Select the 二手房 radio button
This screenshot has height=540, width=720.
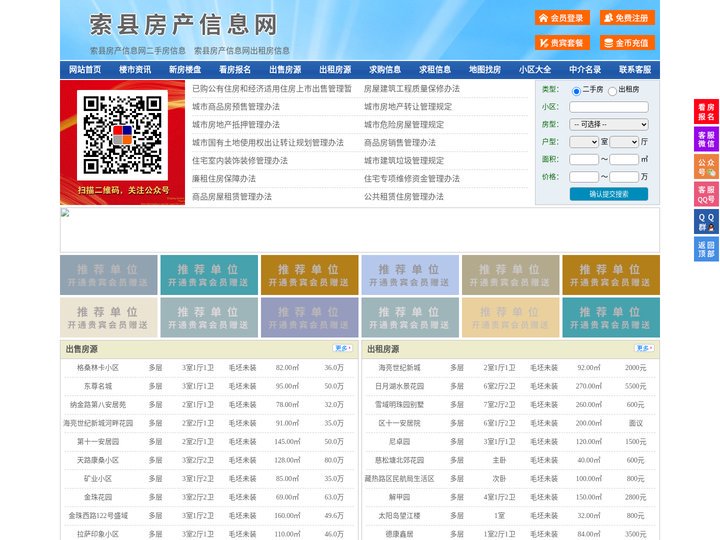576,91
